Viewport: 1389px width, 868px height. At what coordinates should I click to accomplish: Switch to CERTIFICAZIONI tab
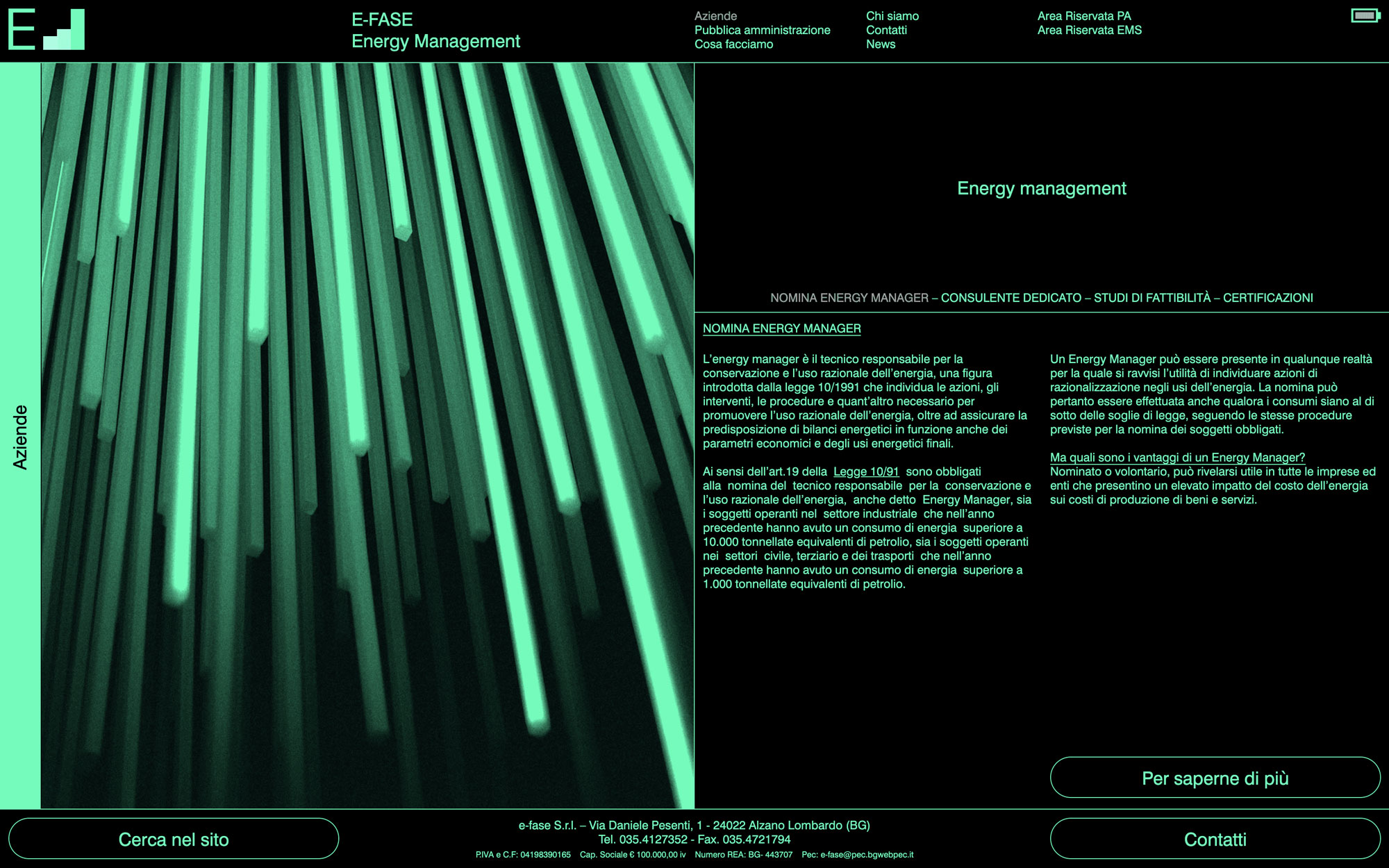(x=1267, y=298)
